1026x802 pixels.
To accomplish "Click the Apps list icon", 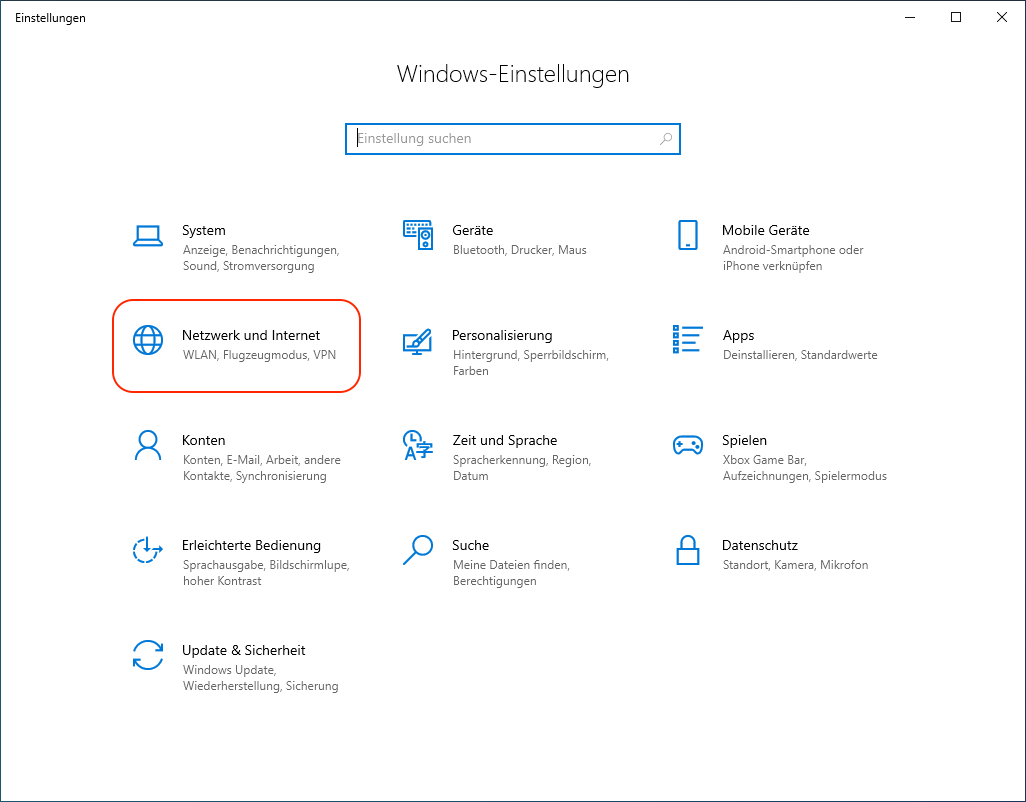I will (x=688, y=339).
